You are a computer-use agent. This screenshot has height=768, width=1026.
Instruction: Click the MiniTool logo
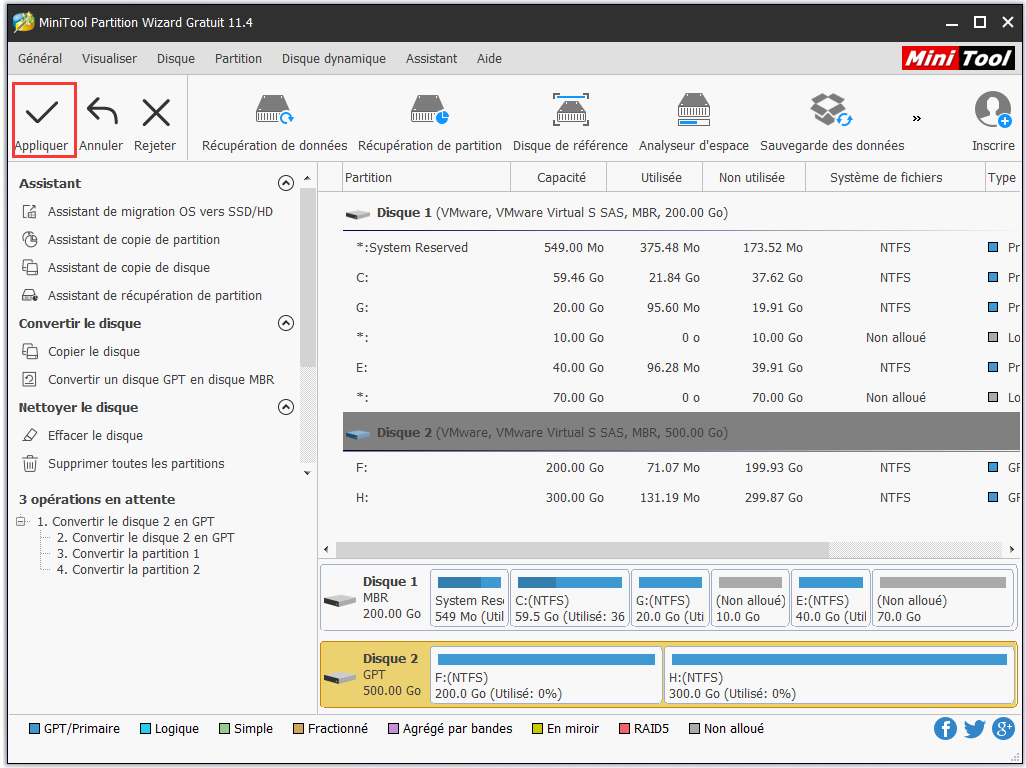958,58
